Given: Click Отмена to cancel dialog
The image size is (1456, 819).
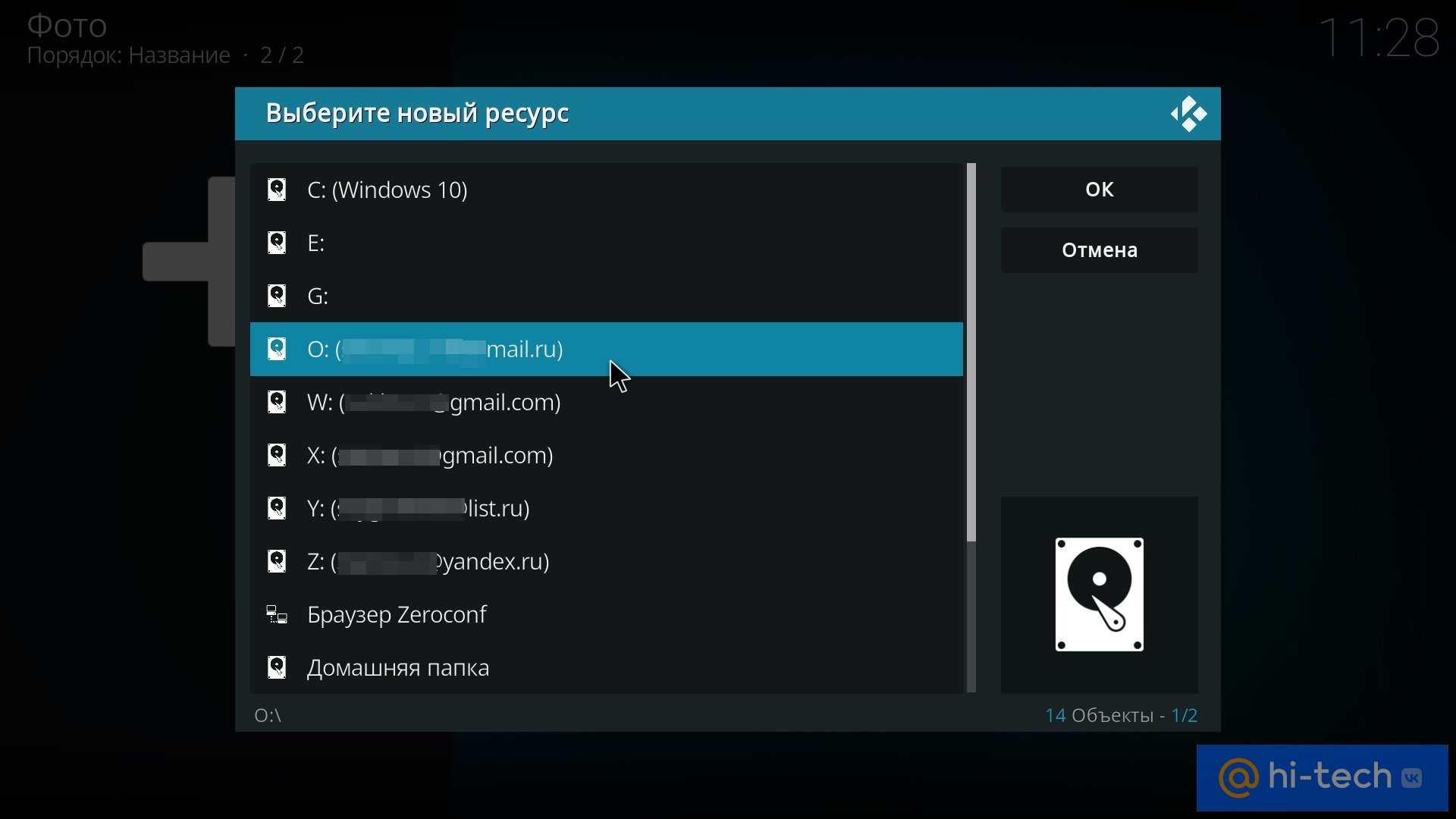Looking at the screenshot, I should coord(1099,250).
